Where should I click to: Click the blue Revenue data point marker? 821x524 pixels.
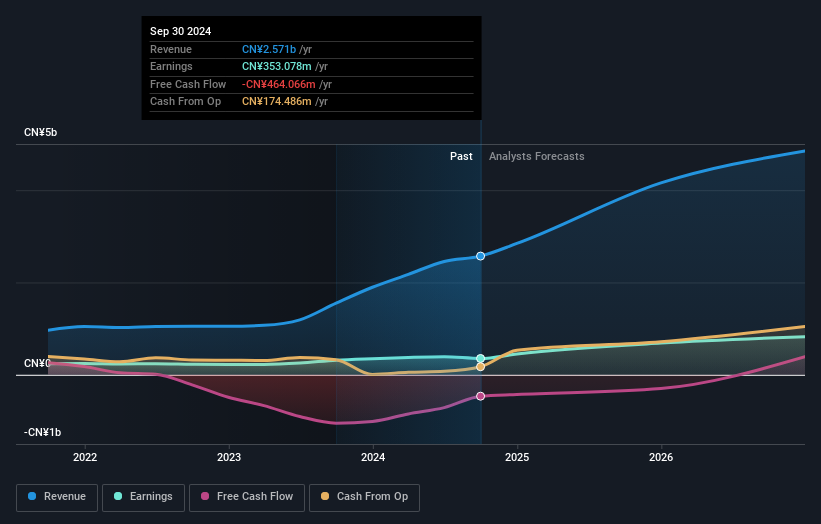click(x=480, y=256)
